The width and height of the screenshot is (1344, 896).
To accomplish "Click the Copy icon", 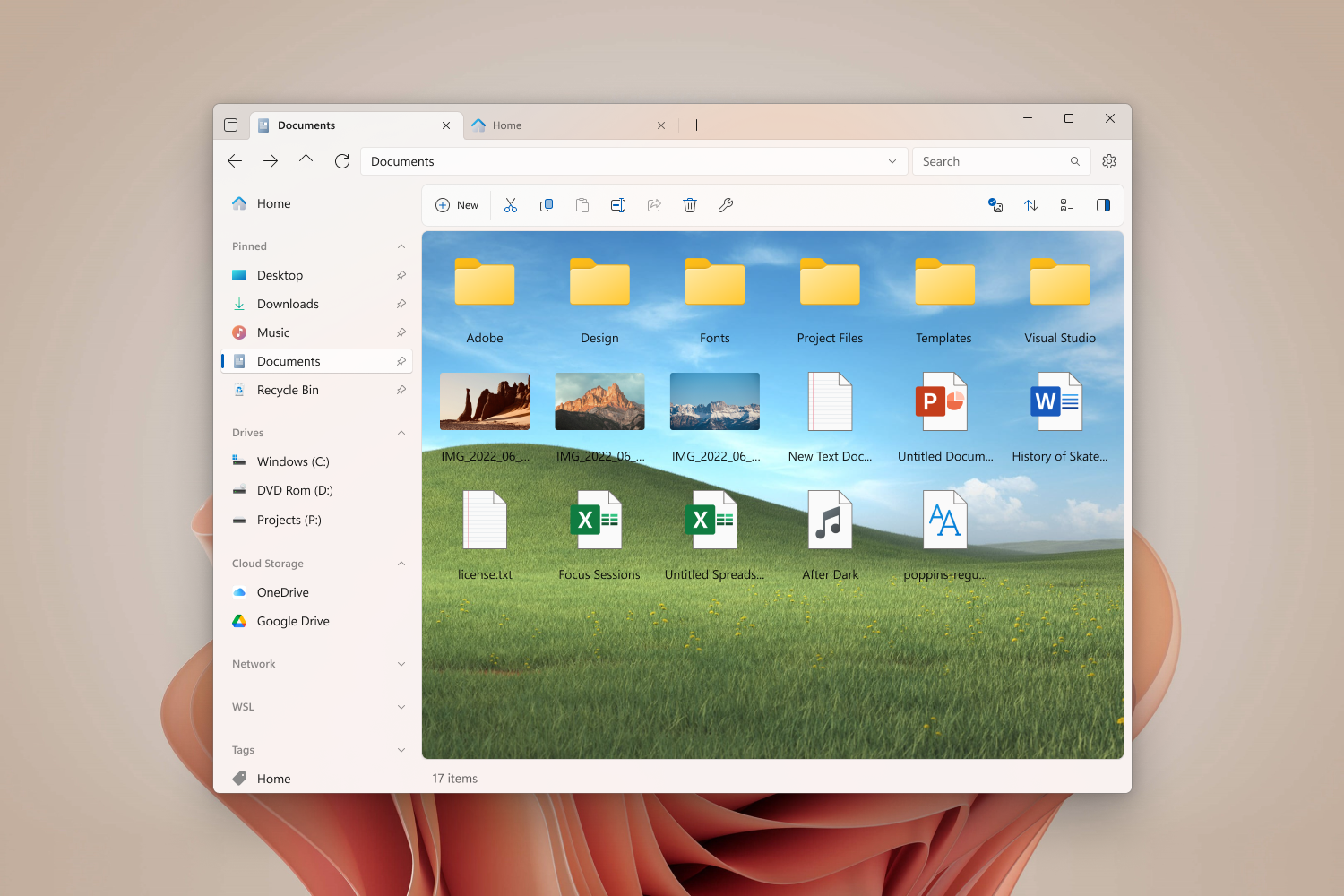I will [547, 204].
